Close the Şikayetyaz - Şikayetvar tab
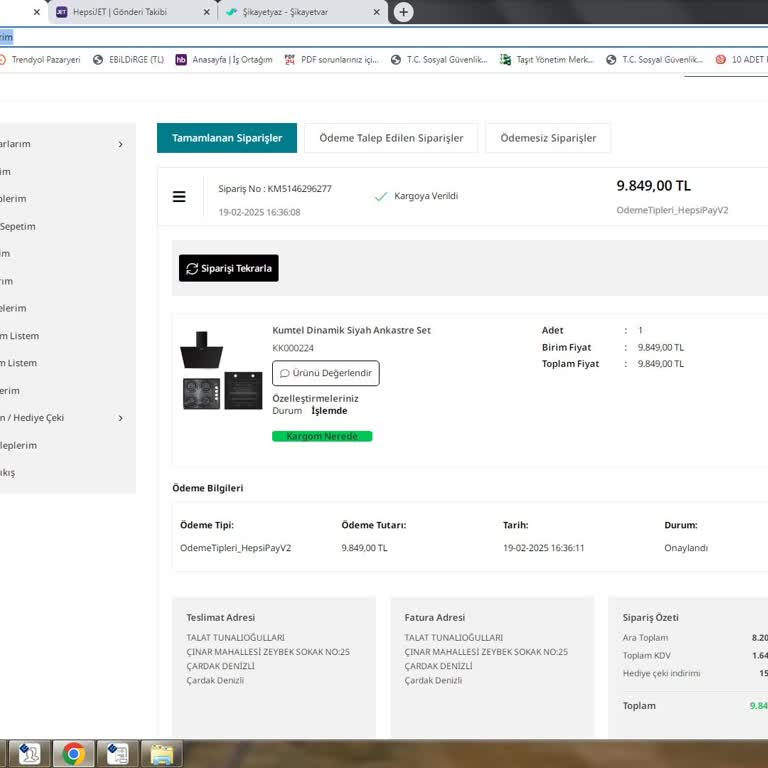 [x=376, y=12]
